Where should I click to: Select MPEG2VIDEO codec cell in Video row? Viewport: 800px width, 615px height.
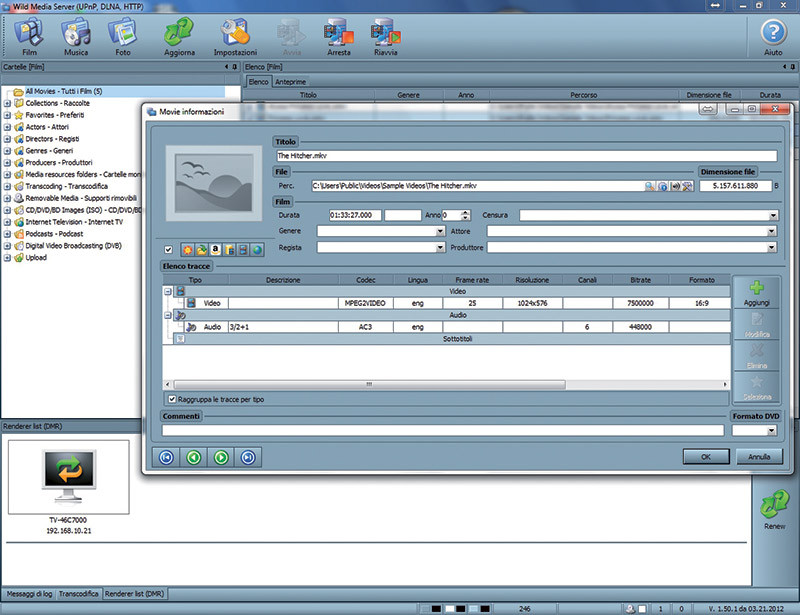365,303
